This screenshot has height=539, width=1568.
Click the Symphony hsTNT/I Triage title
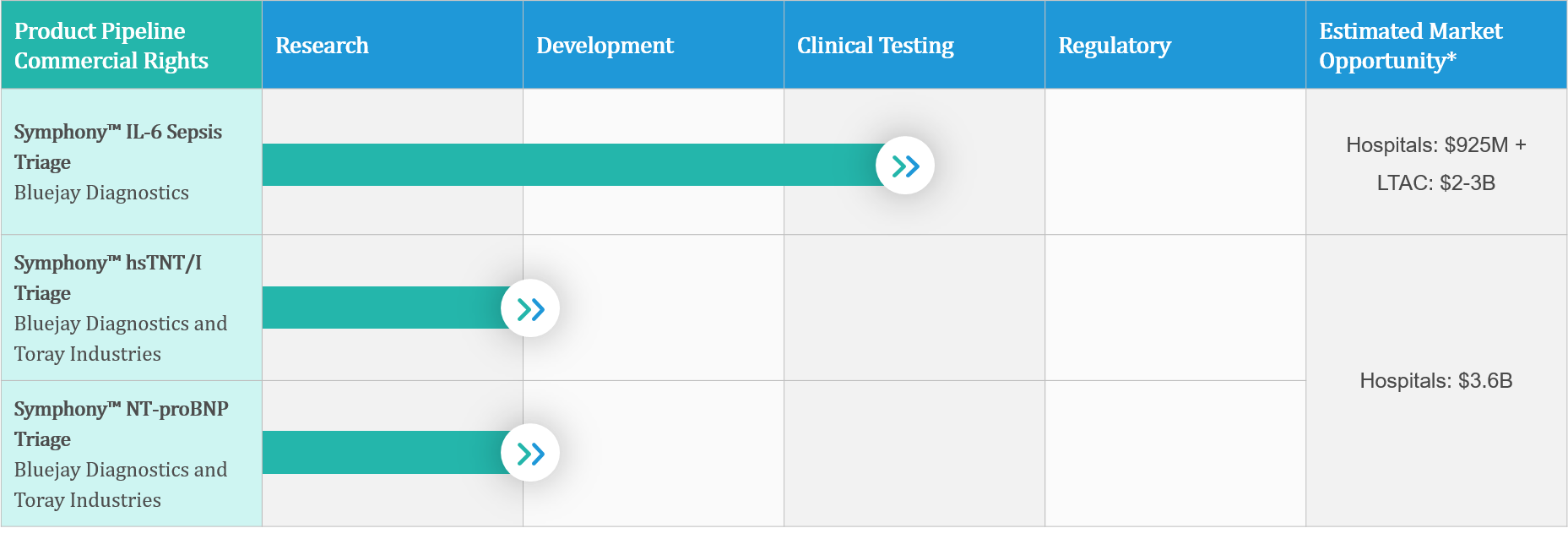[x=108, y=278]
